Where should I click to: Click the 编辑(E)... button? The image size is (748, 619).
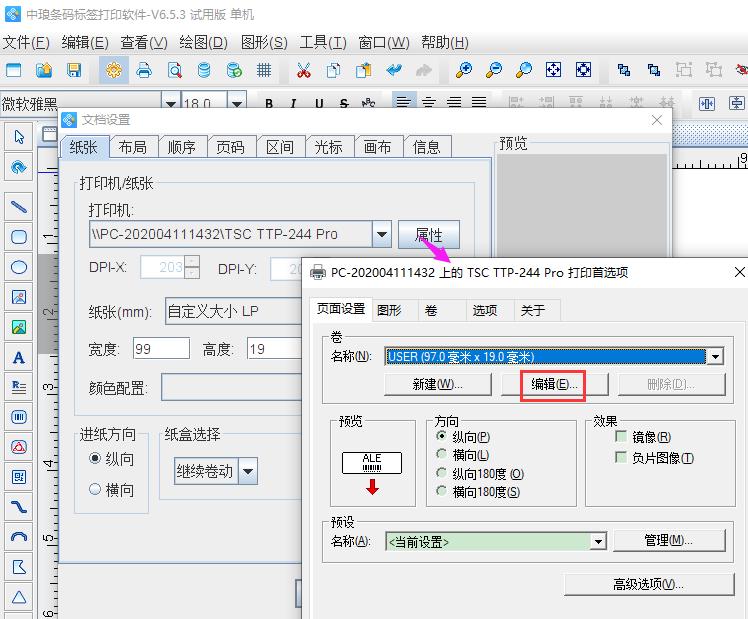554,384
